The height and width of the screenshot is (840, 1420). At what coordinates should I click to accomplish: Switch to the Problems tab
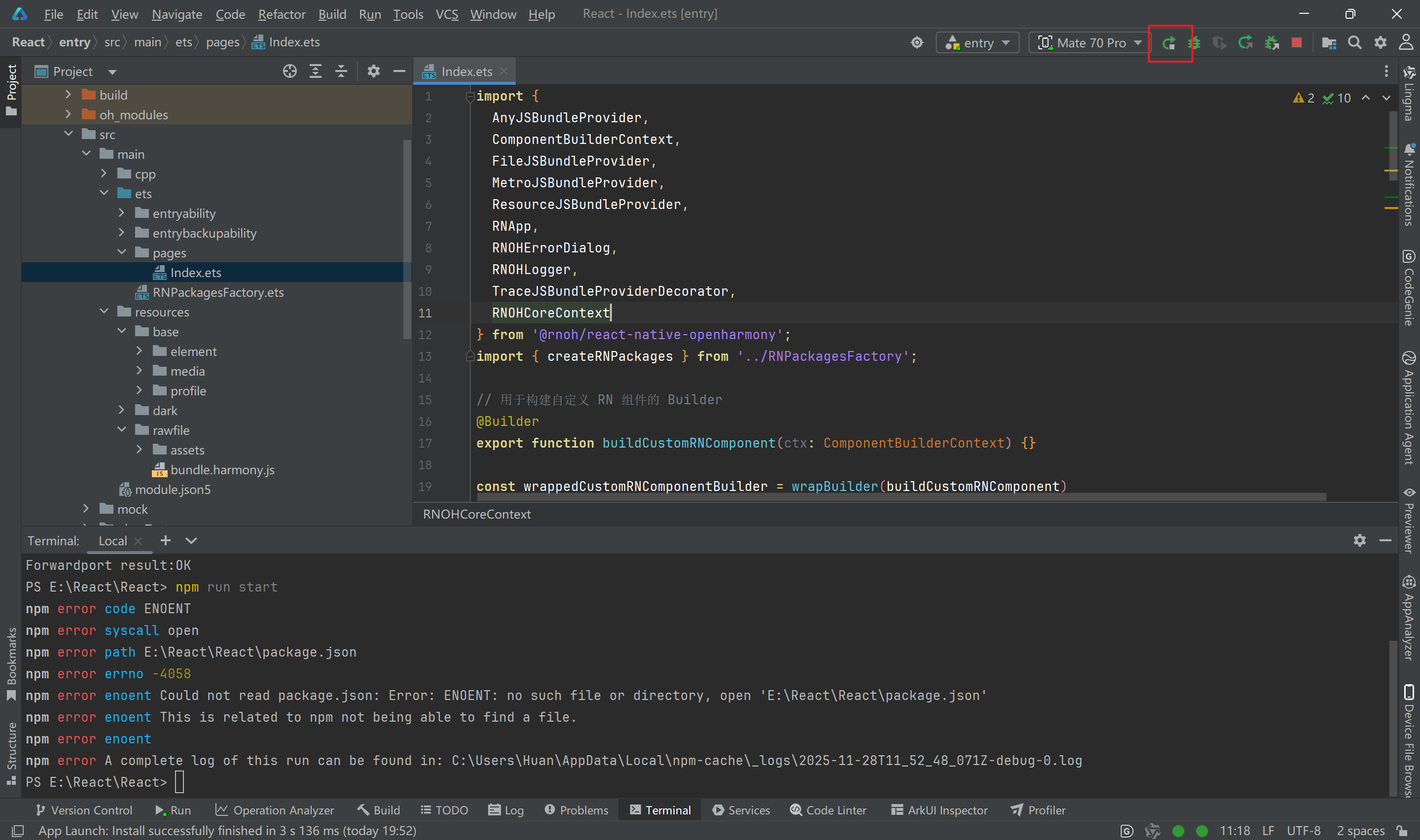point(576,810)
